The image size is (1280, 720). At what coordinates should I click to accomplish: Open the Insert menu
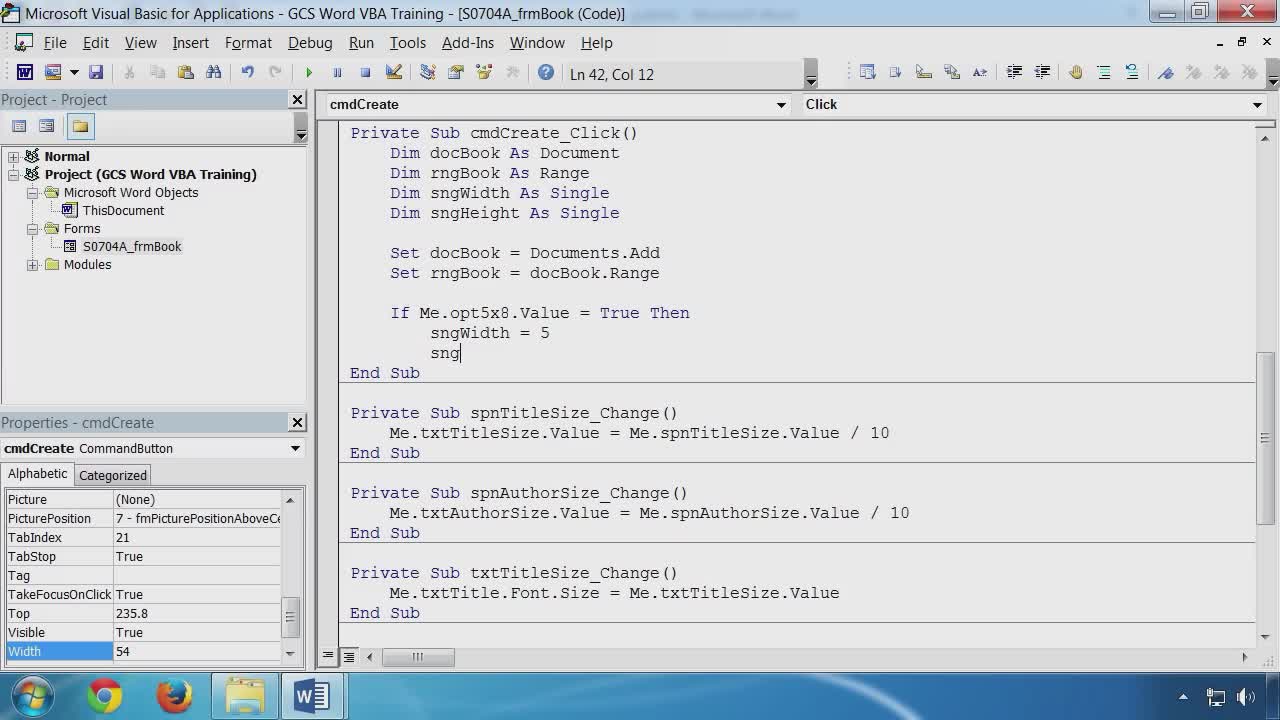190,43
